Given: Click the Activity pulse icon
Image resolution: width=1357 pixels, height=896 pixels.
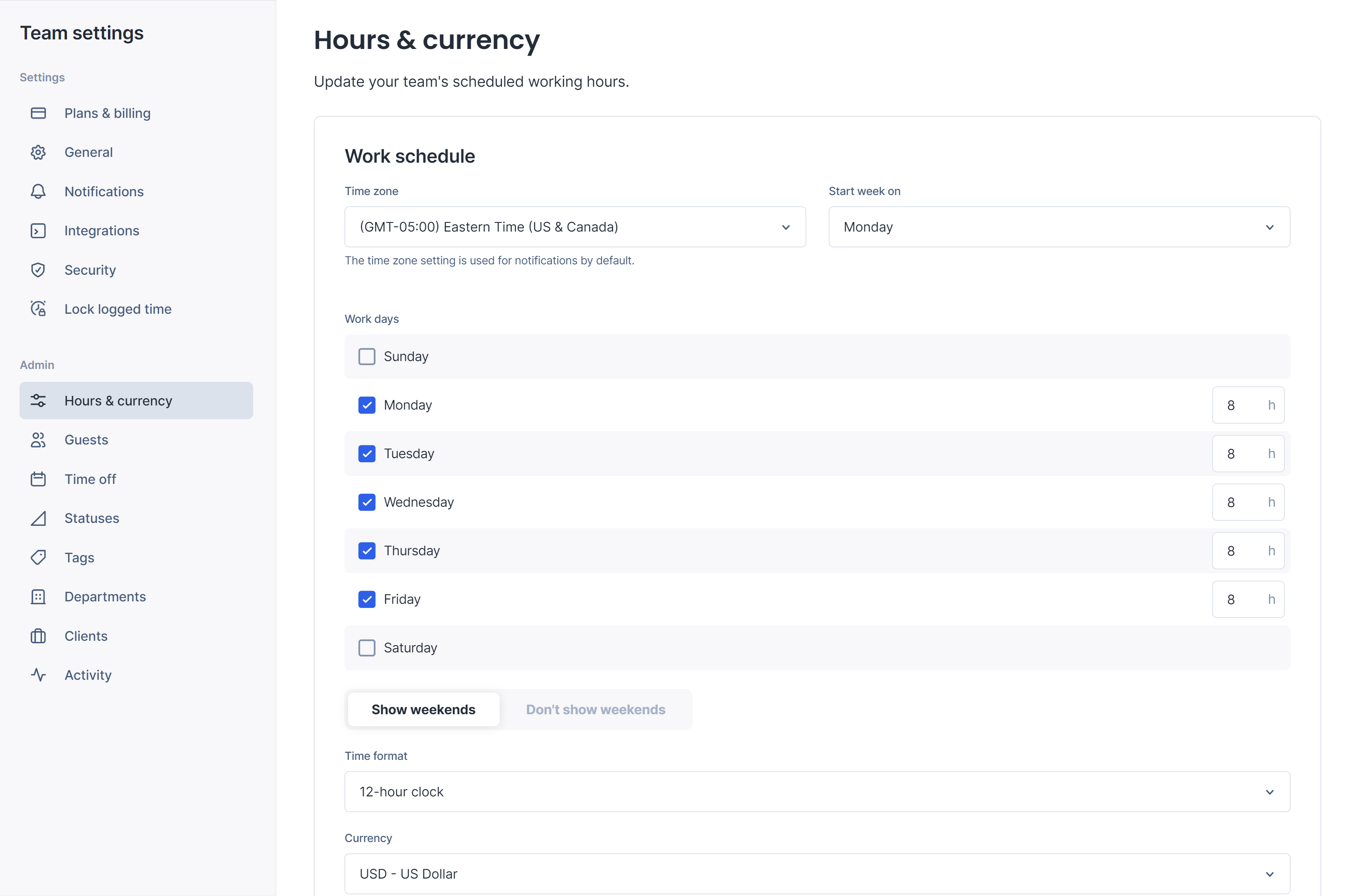Looking at the screenshot, I should click(x=38, y=675).
